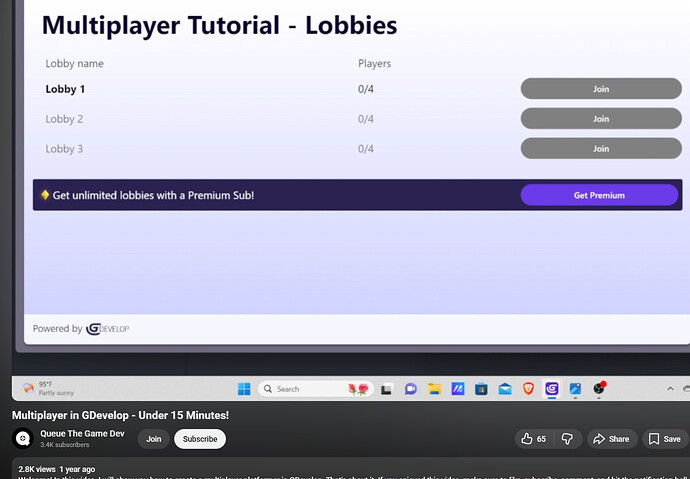The width and height of the screenshot is (690, 479).
Task: Click the channel Join membership button
Action: pos(153,439)
